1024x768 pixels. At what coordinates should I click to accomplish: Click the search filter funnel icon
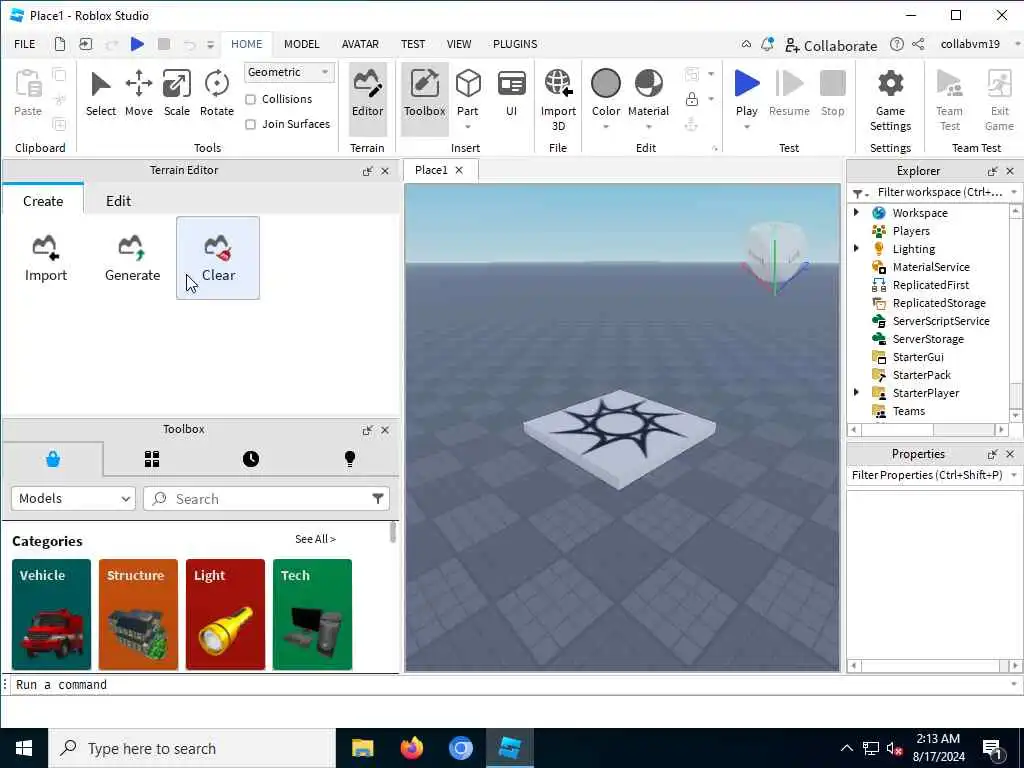coord(377,499)
